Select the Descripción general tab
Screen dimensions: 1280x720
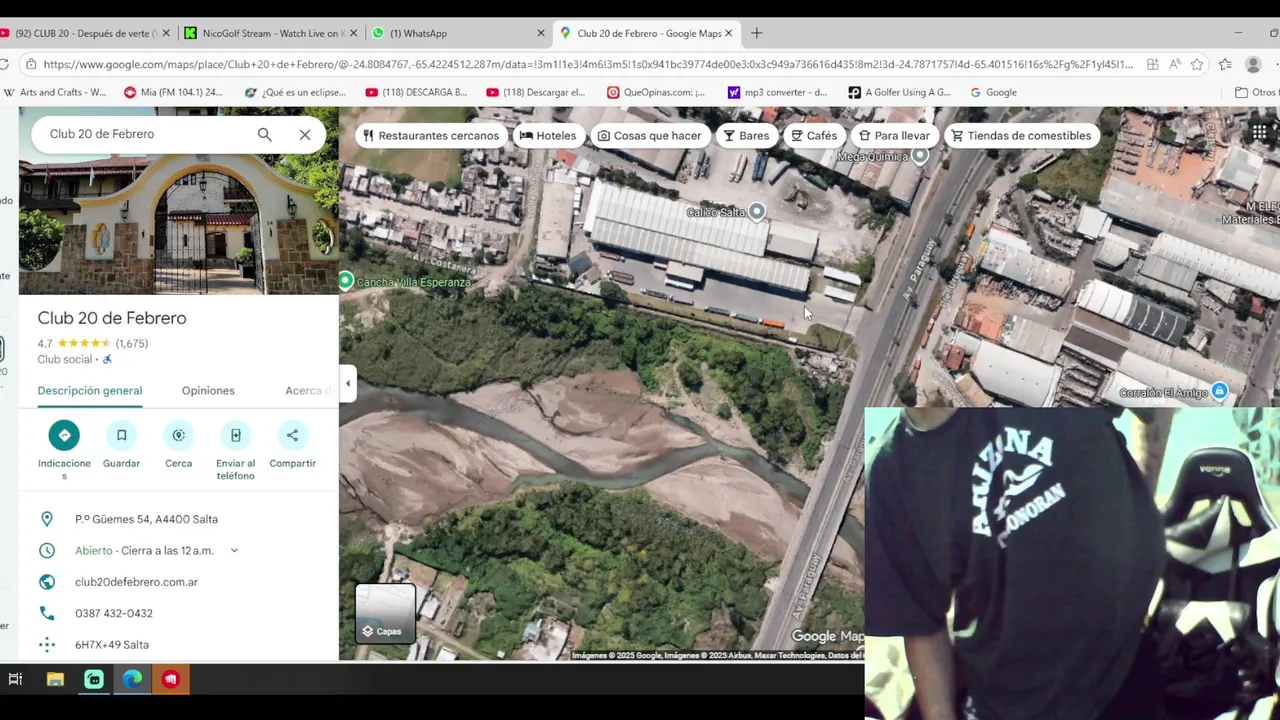[90, 391]
